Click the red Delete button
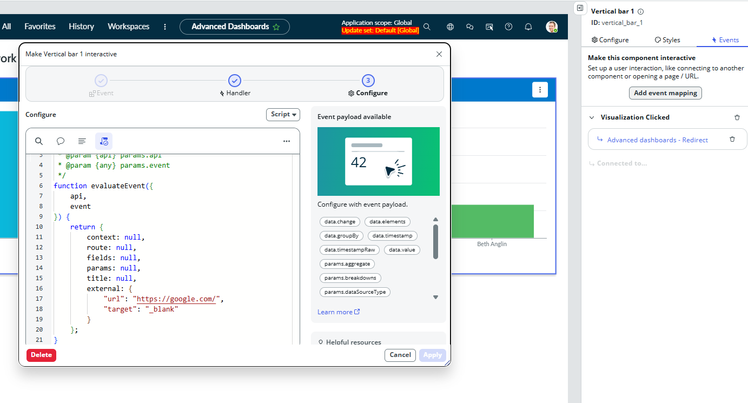The height and width of the screenshot is (403, 748). point(41,355)
